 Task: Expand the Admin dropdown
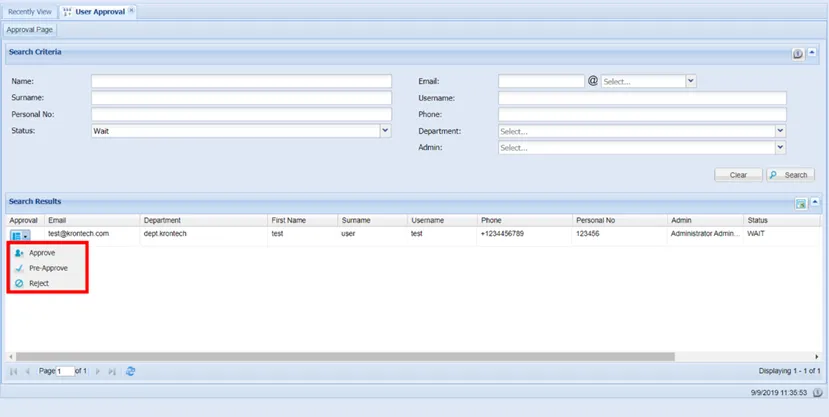pyautogui.click(x=780, y=147)
